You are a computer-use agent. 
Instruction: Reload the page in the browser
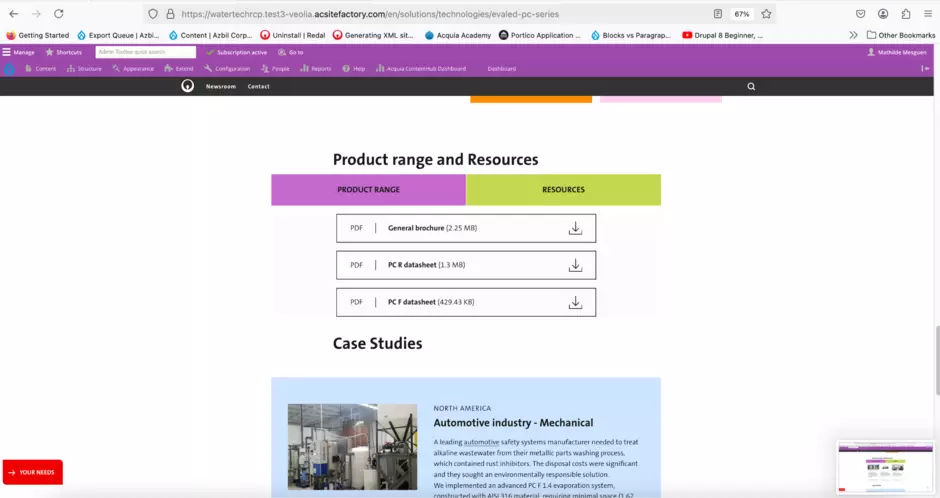(x=59, y=14)
